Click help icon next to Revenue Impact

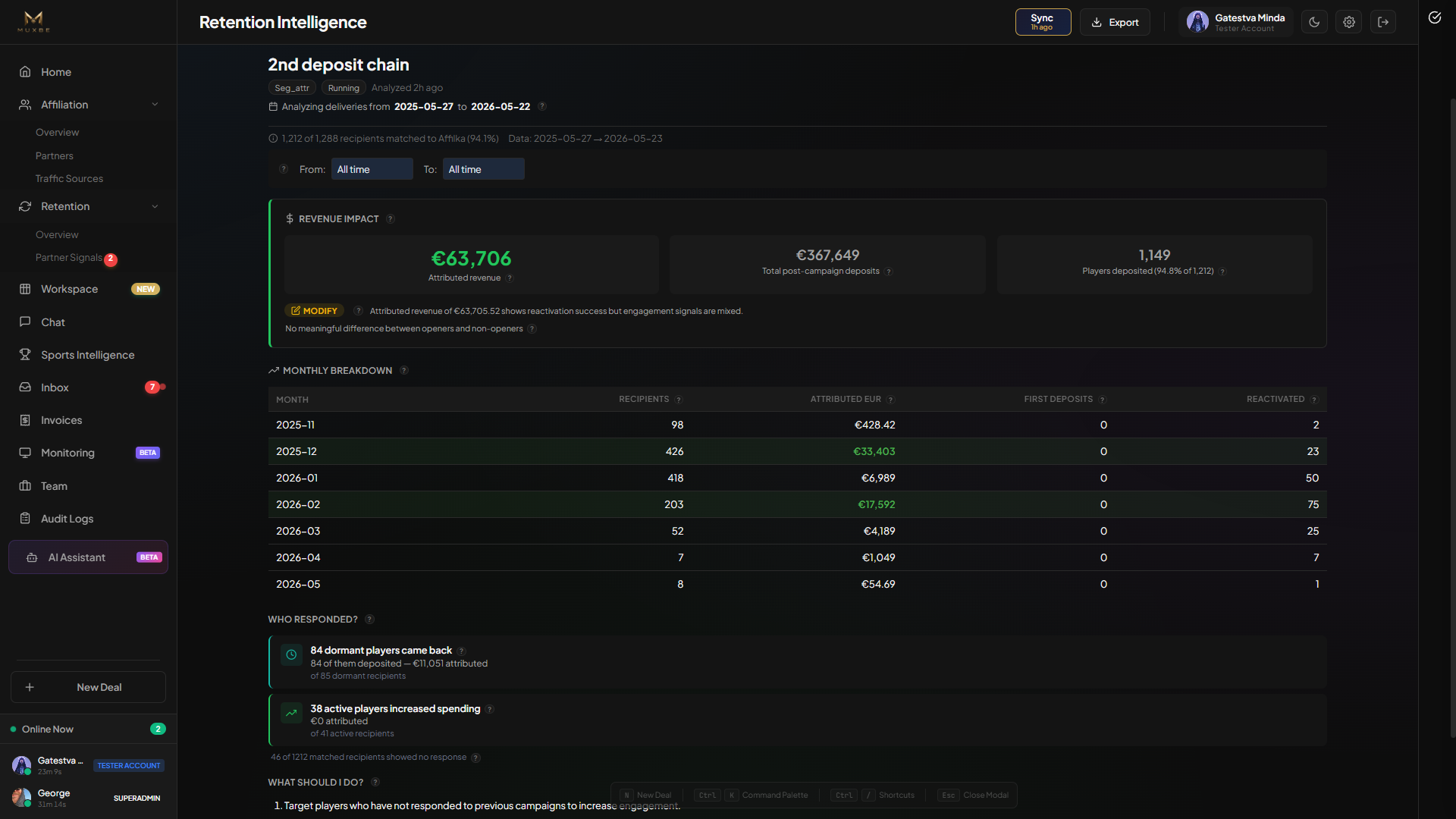click(x=391, y=219)
